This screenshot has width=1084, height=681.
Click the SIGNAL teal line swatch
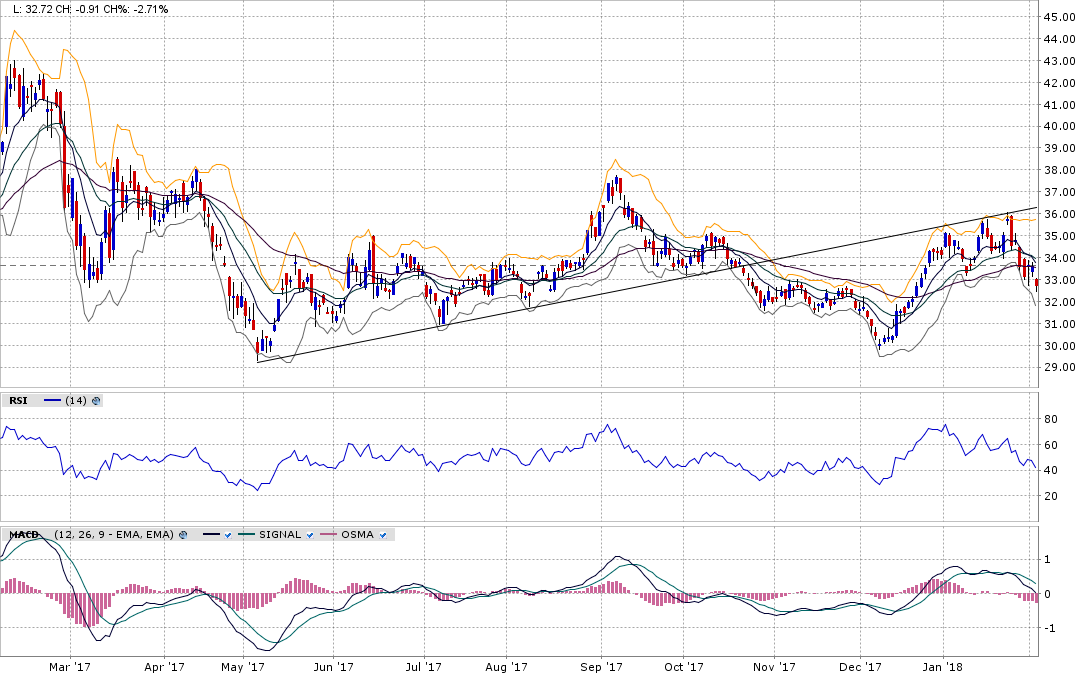click(x=246, y=535)
